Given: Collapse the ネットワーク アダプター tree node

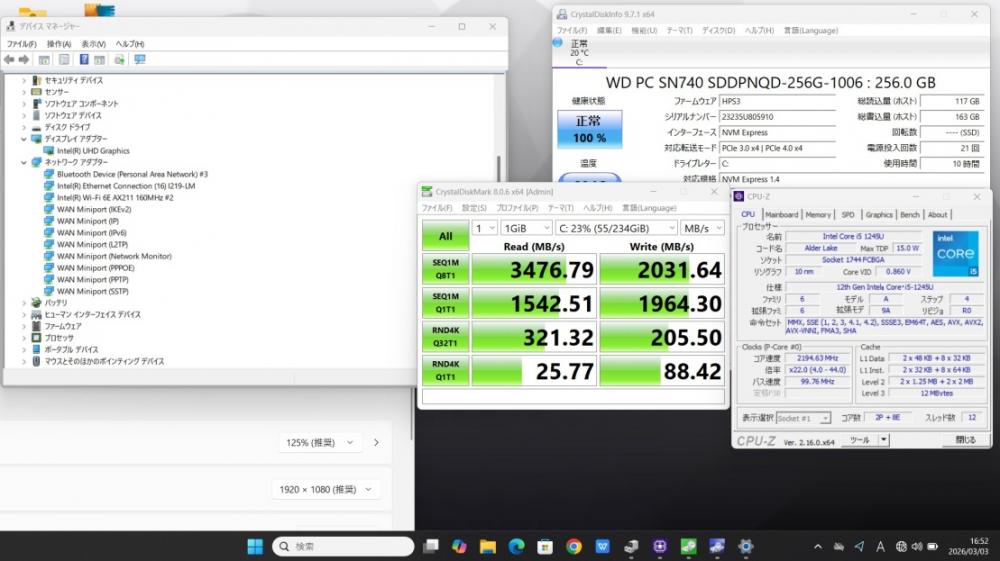Looking at the screenshot, I should (x=24, y=163).
